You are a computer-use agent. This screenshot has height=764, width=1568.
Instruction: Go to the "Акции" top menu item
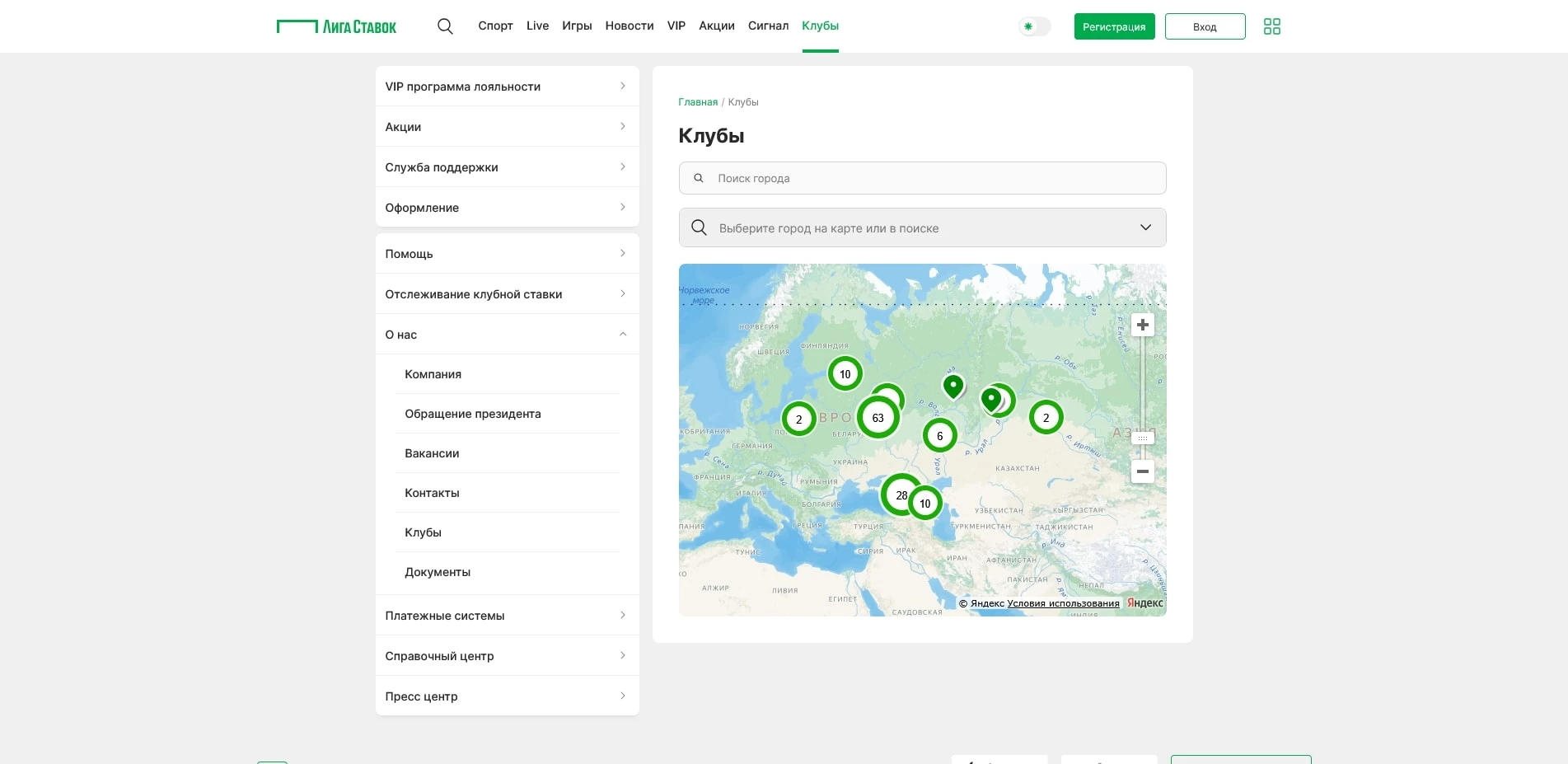[x=716, y=26]
